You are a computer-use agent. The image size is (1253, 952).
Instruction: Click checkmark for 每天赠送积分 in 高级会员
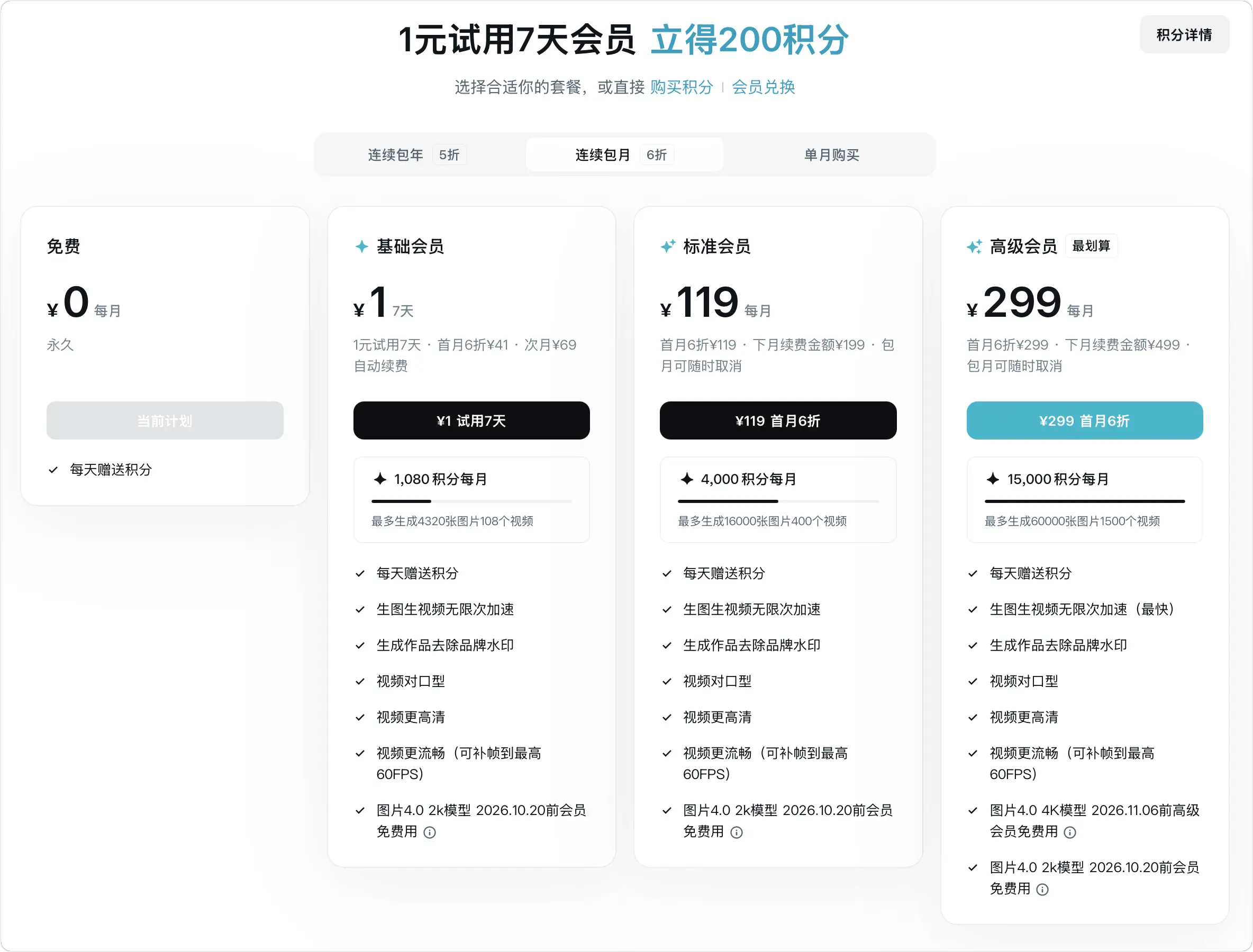[973, 573]
